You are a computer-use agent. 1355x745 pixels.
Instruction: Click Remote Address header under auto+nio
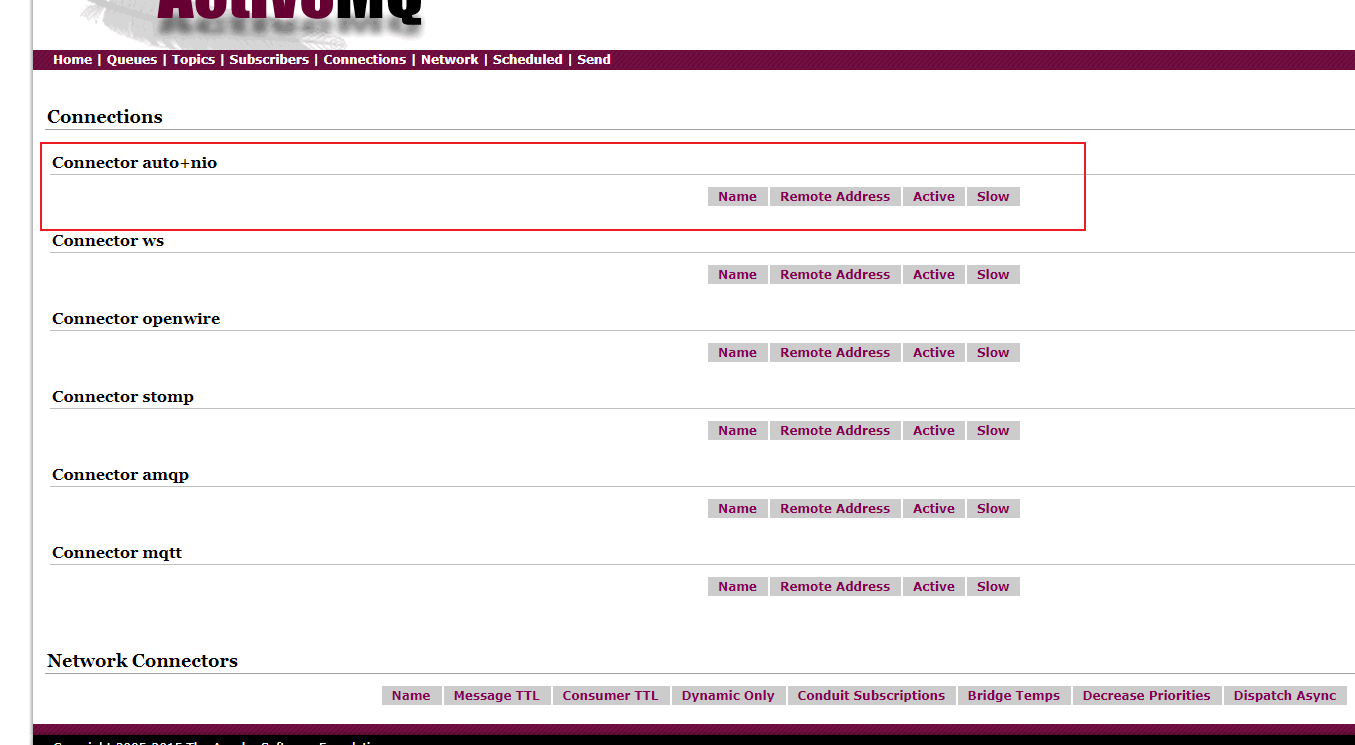click(x=835, y=197)
